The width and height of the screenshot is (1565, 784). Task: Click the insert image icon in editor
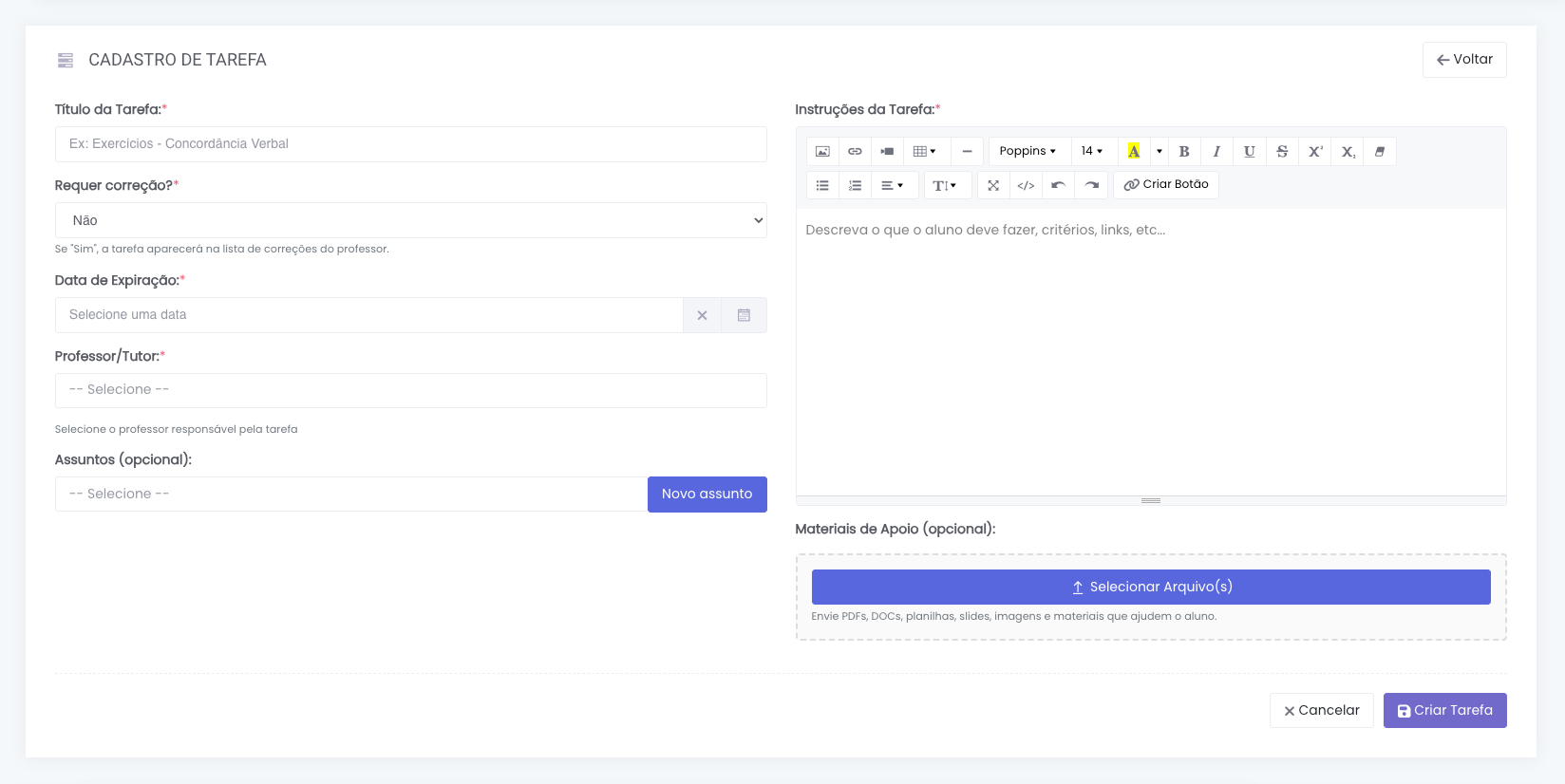pos(822,152)
